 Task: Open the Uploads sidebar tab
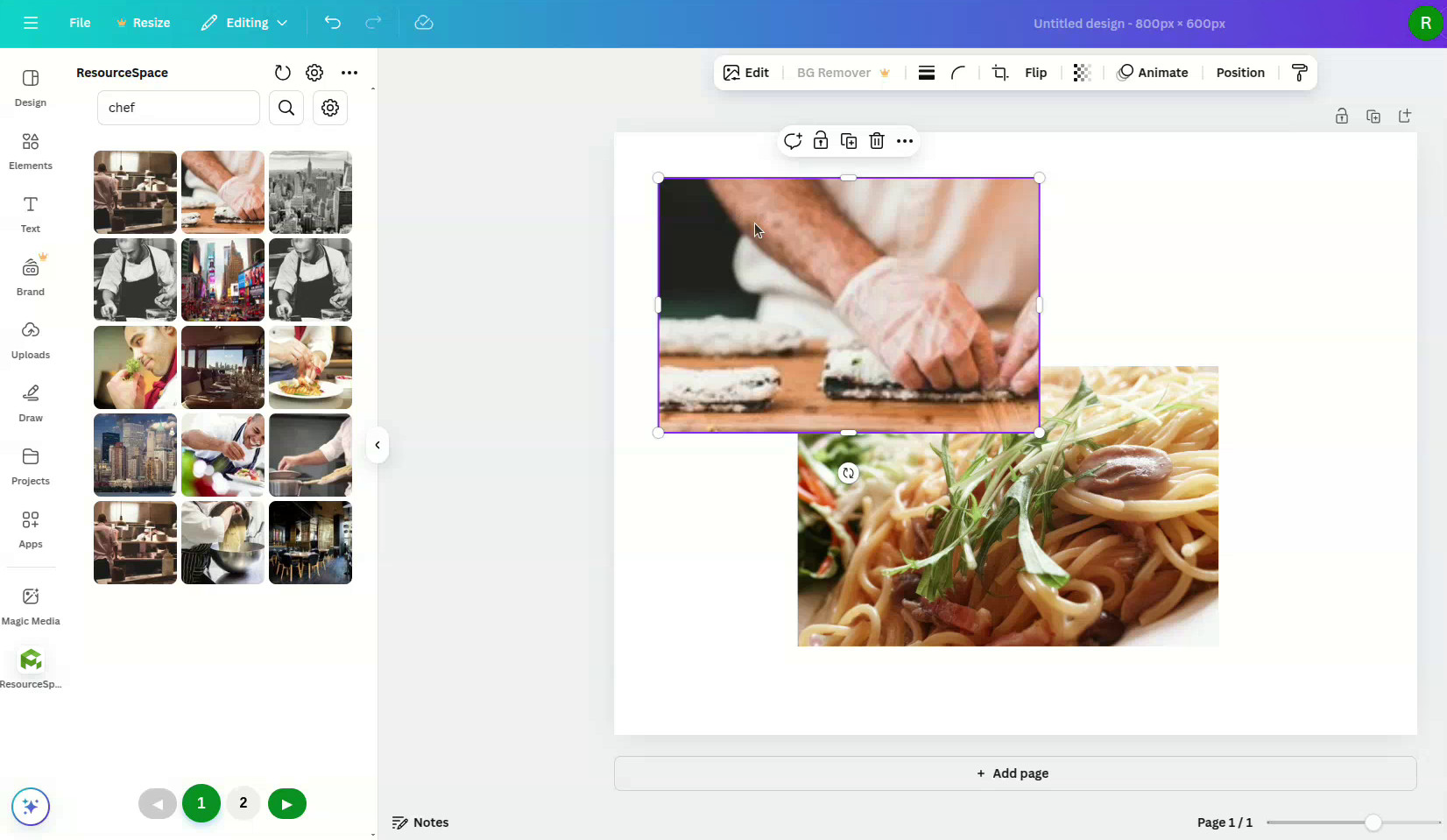pyautogui.click(x=31, y=341)
